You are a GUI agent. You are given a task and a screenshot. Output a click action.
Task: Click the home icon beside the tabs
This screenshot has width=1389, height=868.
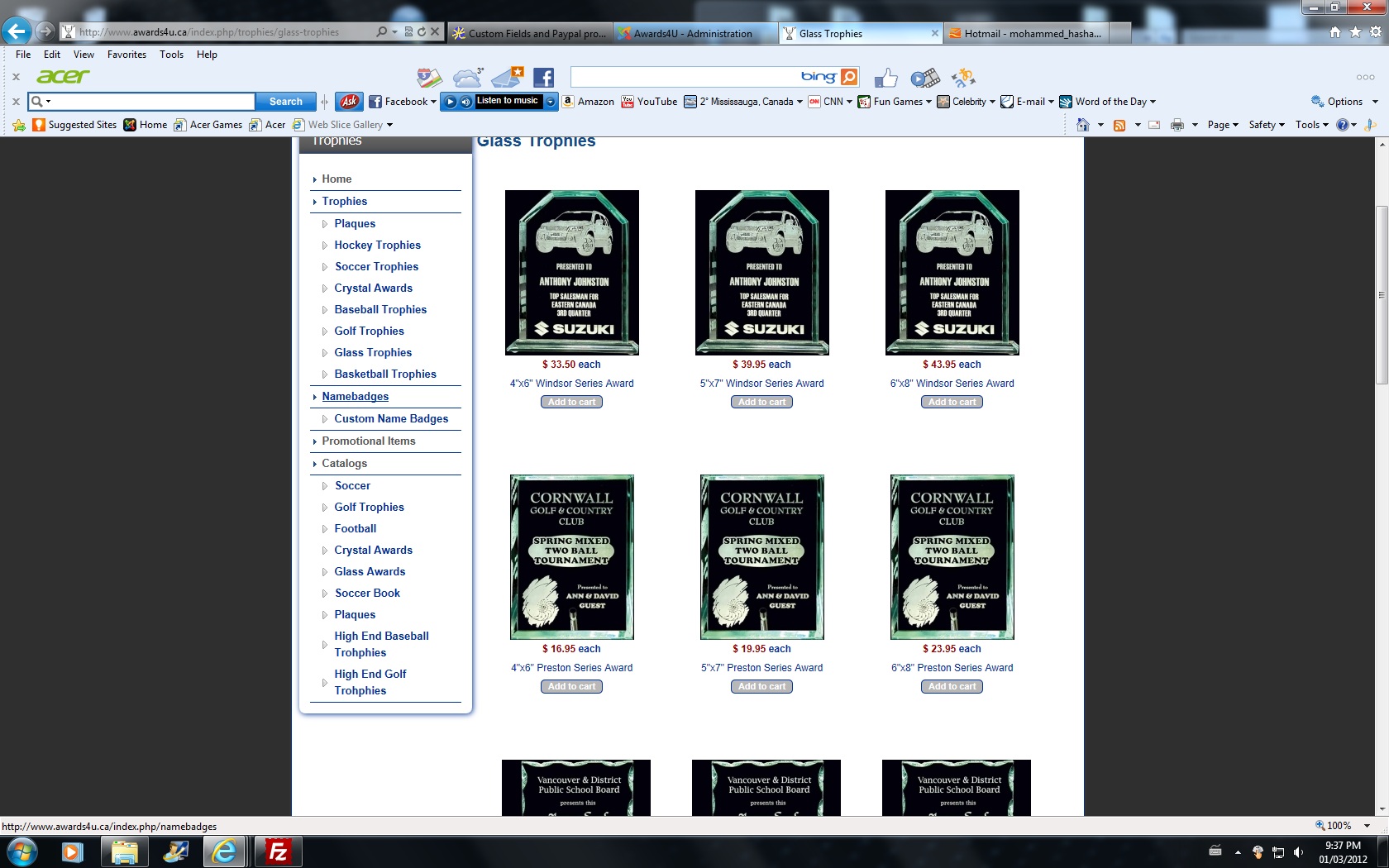click(x=1335, y=32)
